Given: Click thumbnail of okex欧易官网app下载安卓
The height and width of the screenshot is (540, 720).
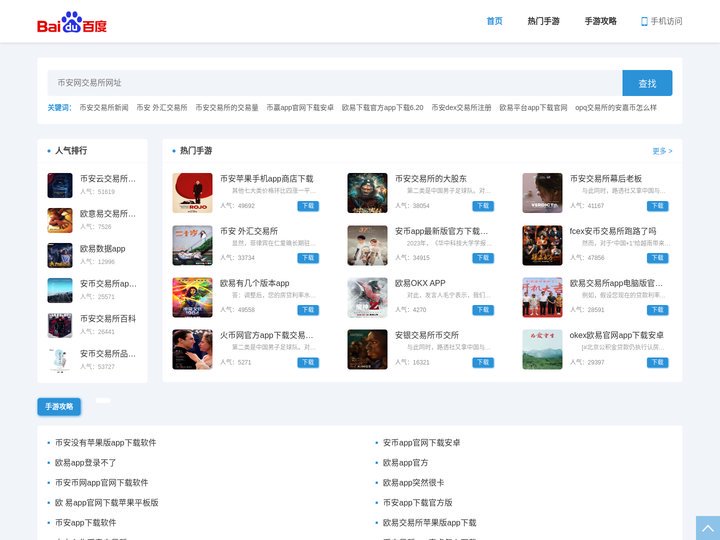Looking at the screenshot, I should click(542, 349).
